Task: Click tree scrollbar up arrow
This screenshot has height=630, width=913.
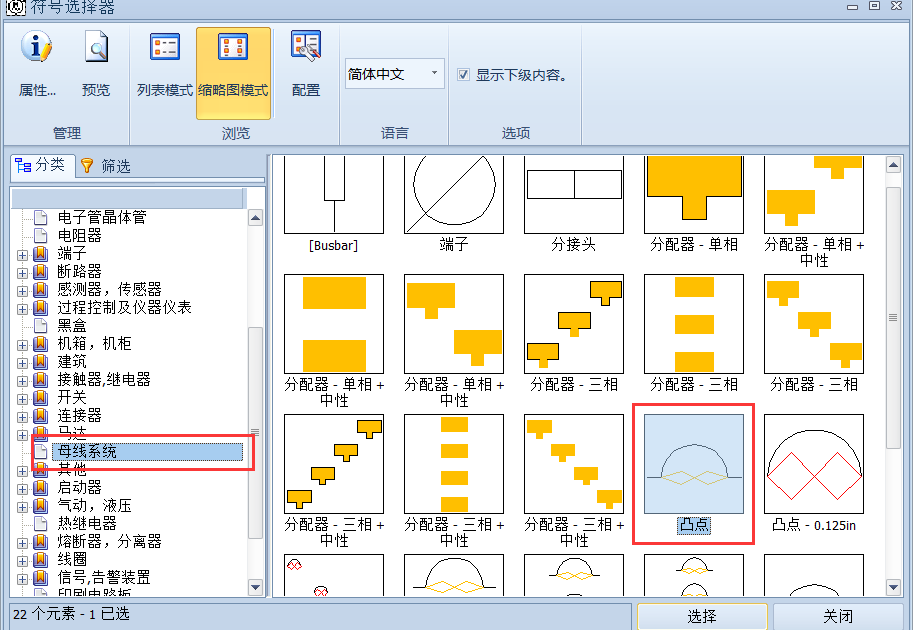Action: (255, 218)
